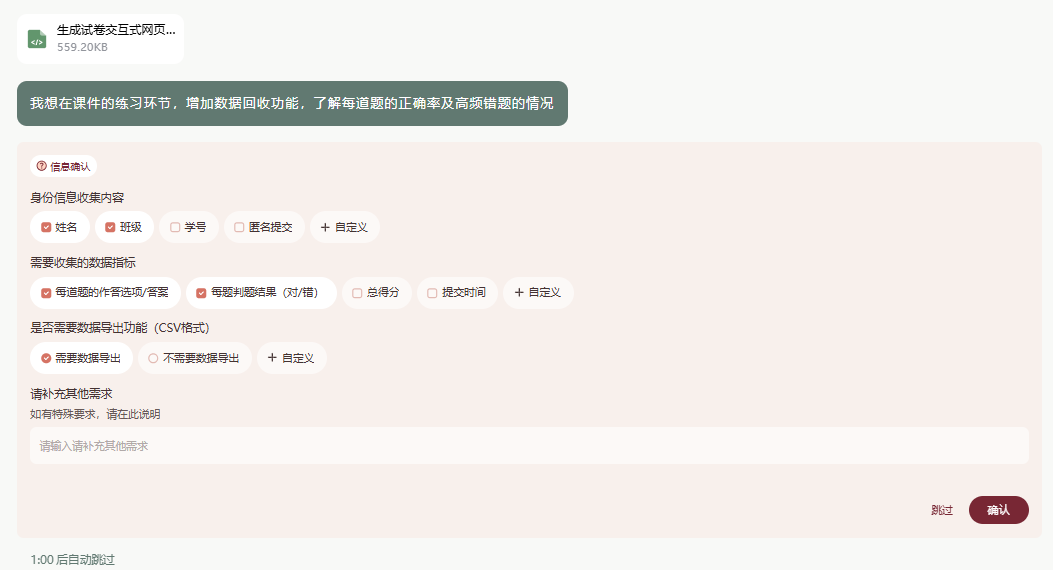Click the 请补充其他需求 label
Viewport: 1053px width, 570px height.
pos(71,393)
